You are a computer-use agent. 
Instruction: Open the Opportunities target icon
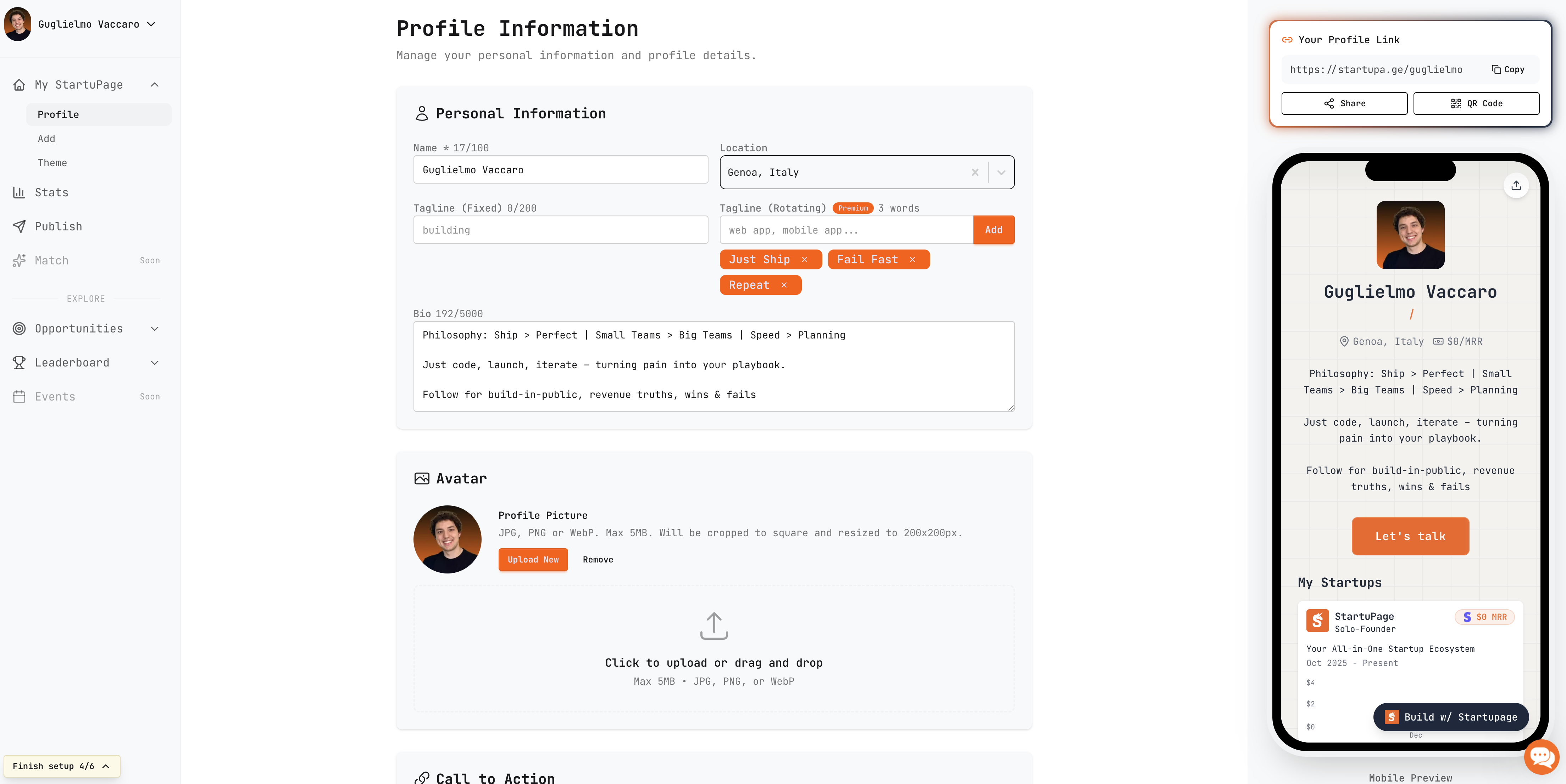(x=19, y=328)
